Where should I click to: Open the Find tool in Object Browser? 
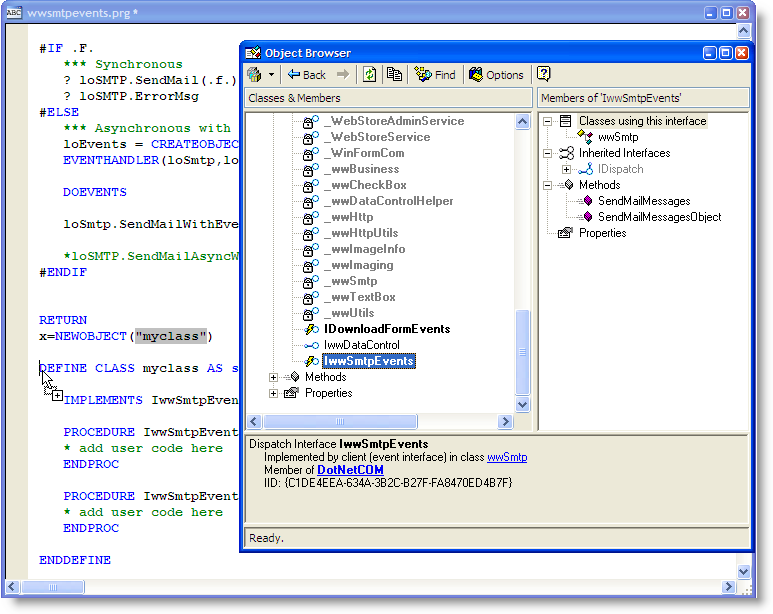pyautogui.click(x=435, y=75)
